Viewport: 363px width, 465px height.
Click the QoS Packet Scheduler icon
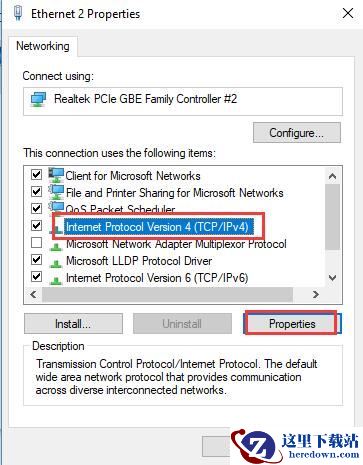tap(56, 207)
